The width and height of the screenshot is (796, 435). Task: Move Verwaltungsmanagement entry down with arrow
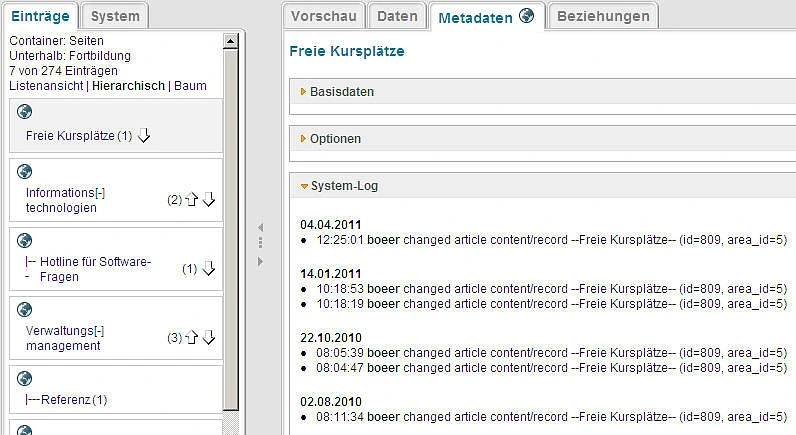click(209, 338)
